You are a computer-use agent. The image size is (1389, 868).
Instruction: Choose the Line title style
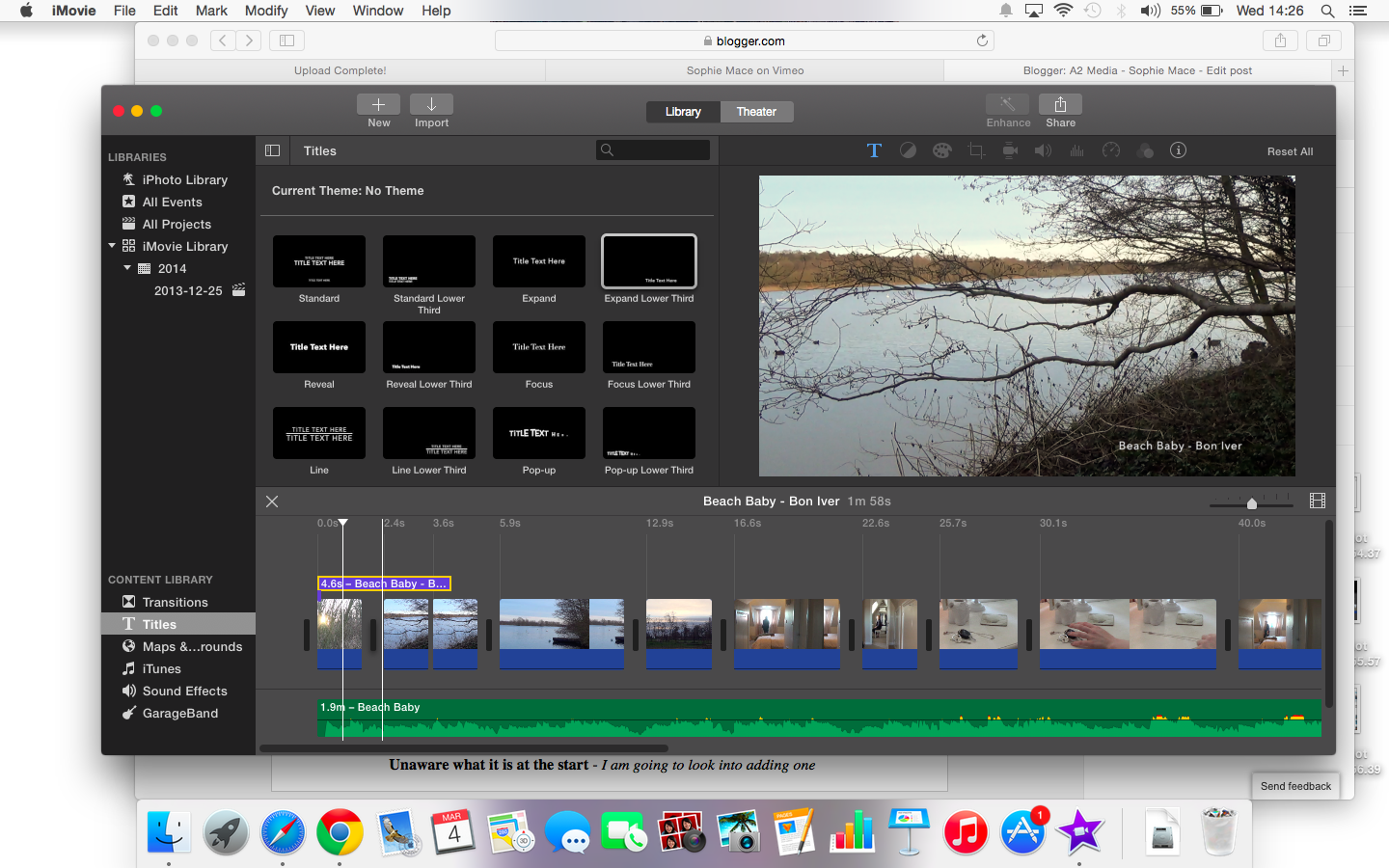click(x=319, y=433)
